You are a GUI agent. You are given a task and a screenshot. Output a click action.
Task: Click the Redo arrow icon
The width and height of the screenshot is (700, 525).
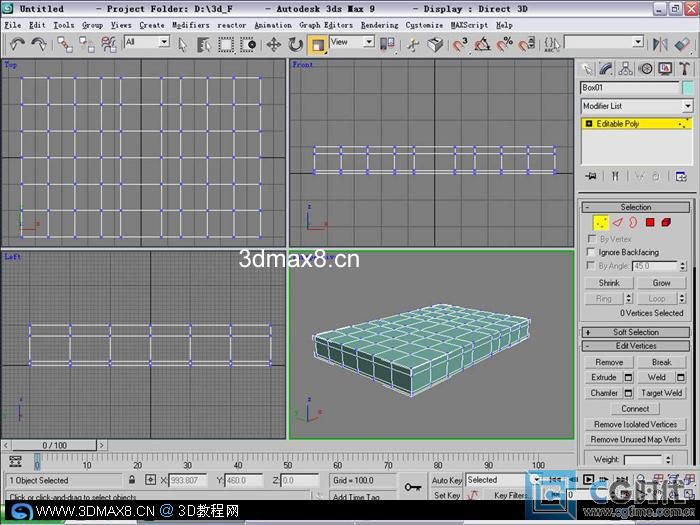pos(39,44)
